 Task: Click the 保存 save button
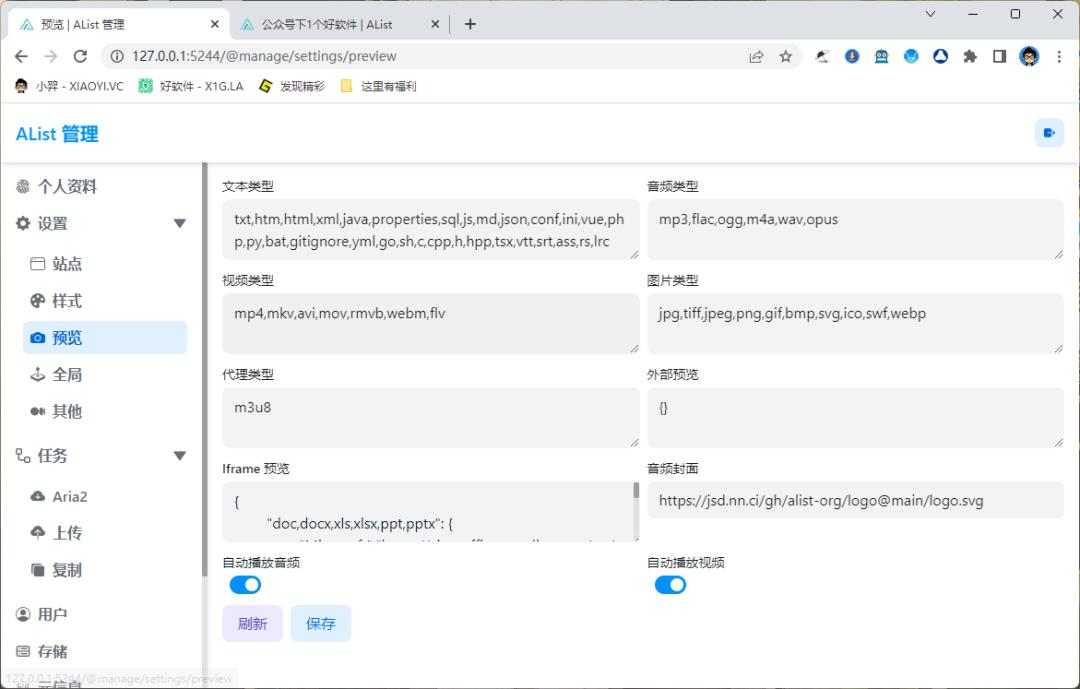click(x=319, y=623)
